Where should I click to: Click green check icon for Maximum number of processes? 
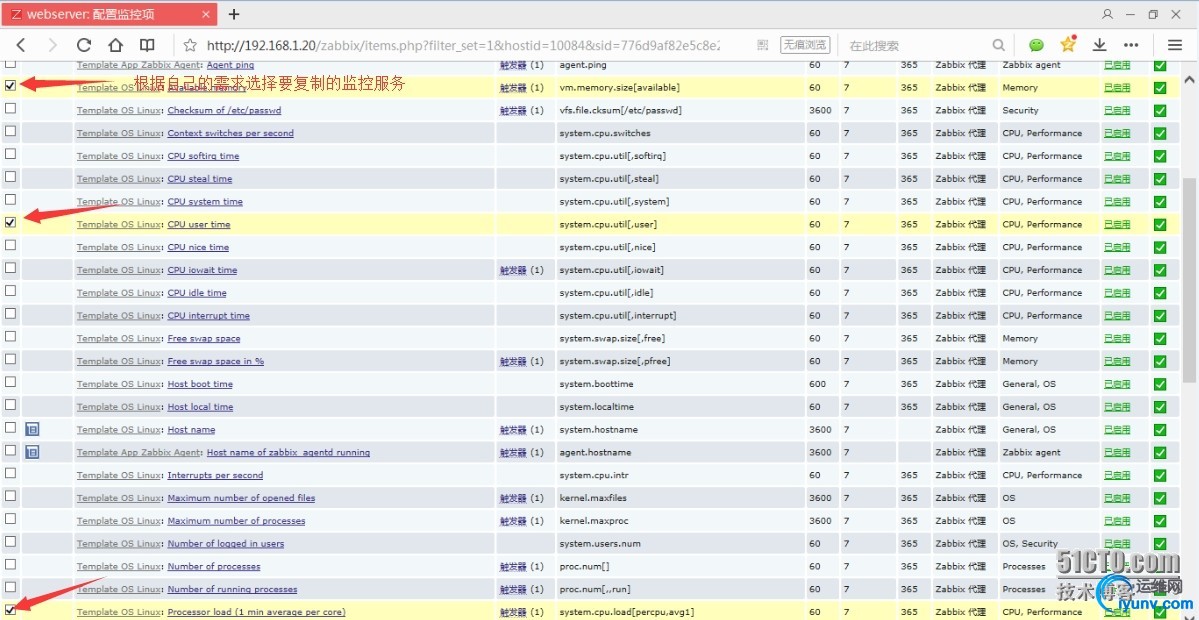coord(1160,521)
